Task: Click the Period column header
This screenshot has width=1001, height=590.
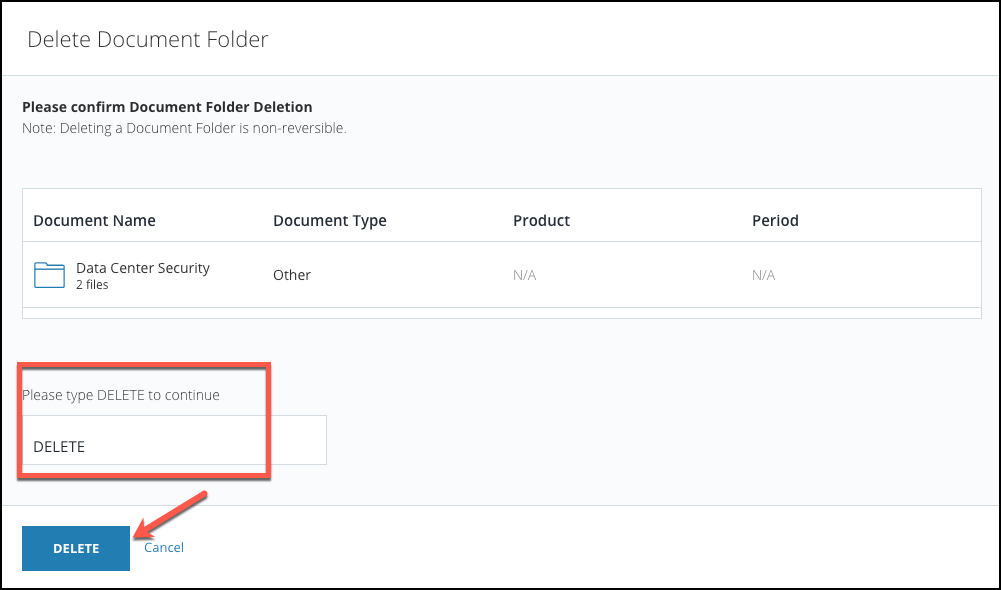Action: point(775,220)
